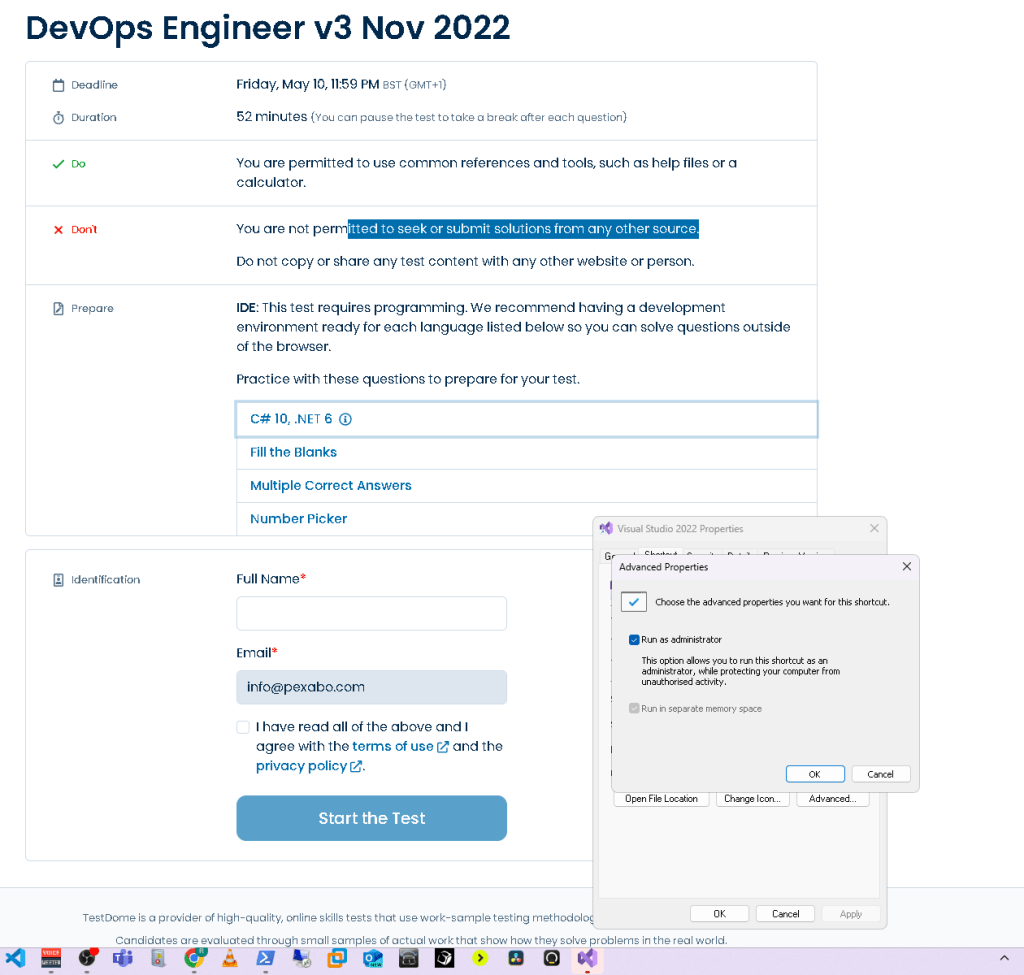Click the Full Name input field
Viewport: 1024px width, 975px height.
point(372,613)
